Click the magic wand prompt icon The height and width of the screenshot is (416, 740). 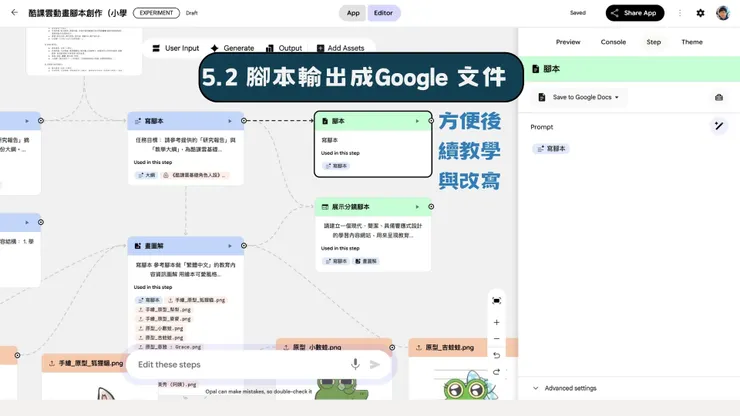719,126
